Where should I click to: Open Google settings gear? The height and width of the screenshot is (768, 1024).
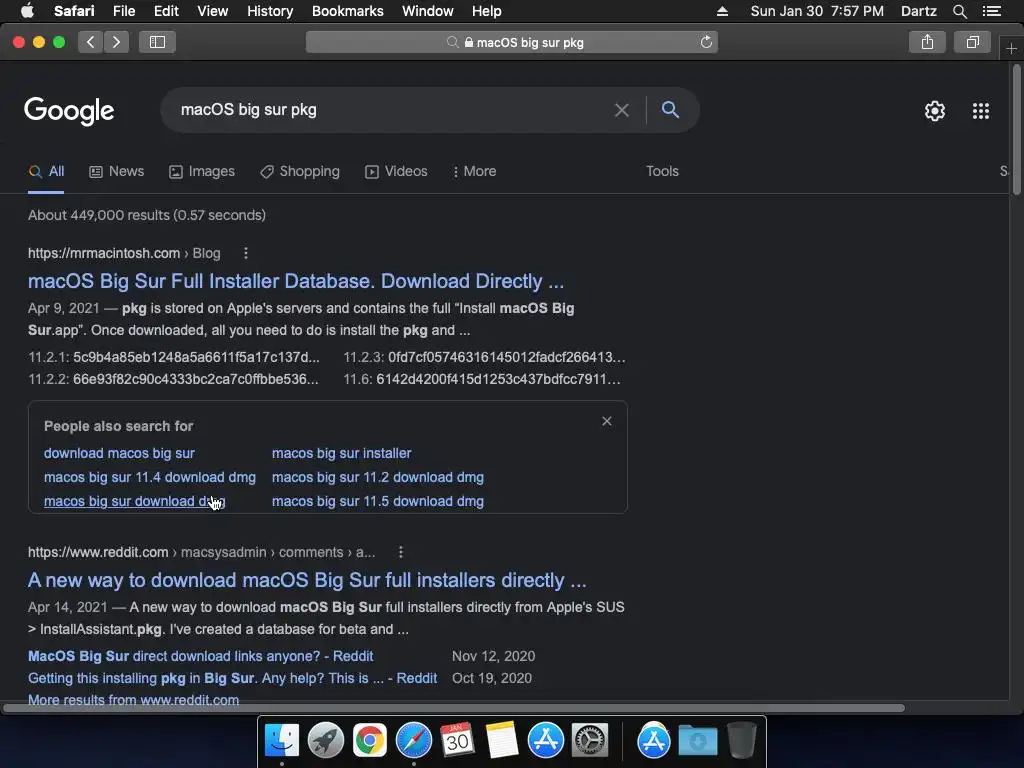(x=935, y=111)
